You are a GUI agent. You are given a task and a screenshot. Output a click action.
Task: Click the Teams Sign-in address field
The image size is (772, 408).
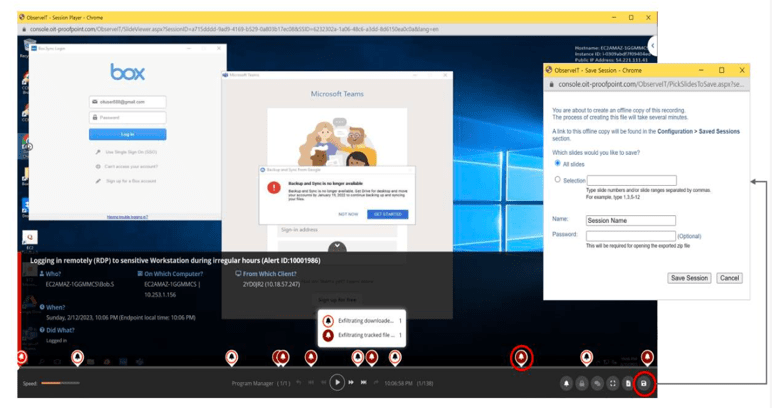[x=337, y=230]
